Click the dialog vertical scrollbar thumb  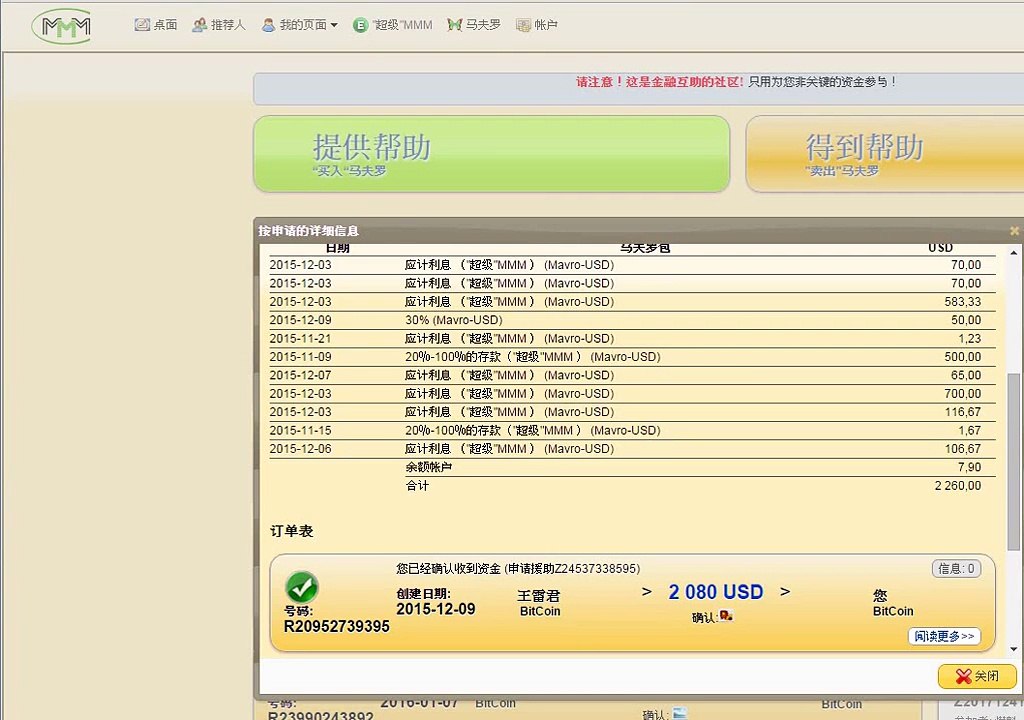1014,461
